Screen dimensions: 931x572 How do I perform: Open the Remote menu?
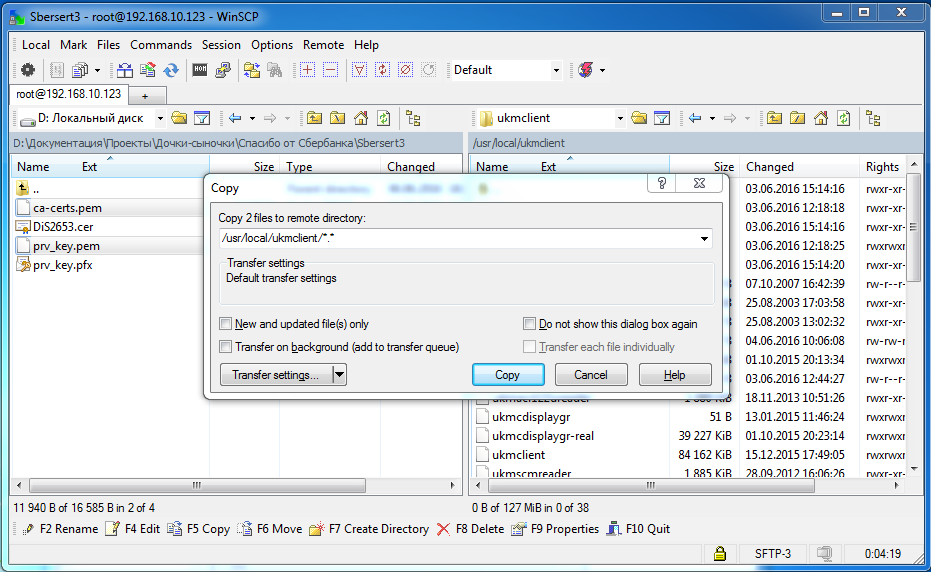coord(324,45)
